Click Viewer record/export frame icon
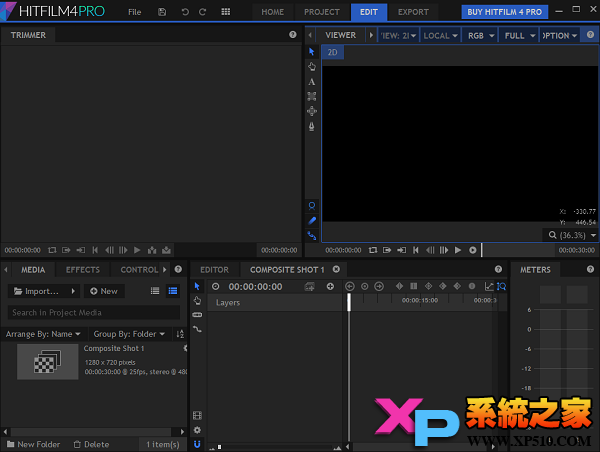Viewport: 600px width, 452px height. tap(473, 250)
